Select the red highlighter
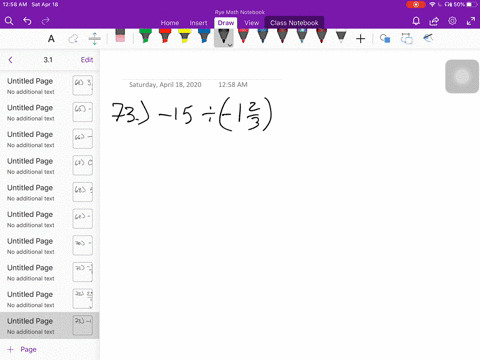Screen dimensions: 480x360 (x=165, y=36)
